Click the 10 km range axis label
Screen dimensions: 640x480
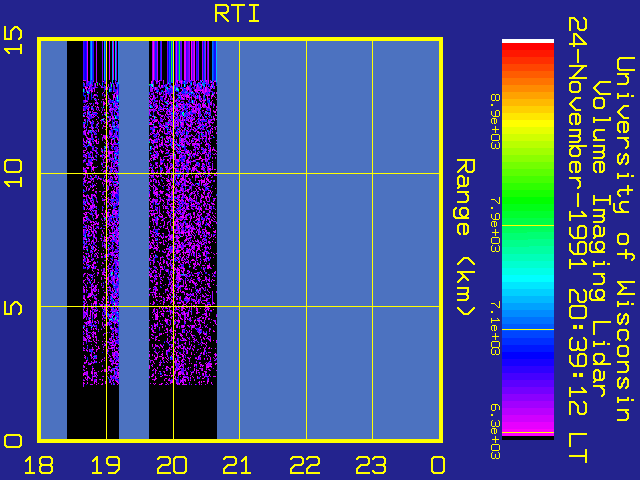pos(13,173)
